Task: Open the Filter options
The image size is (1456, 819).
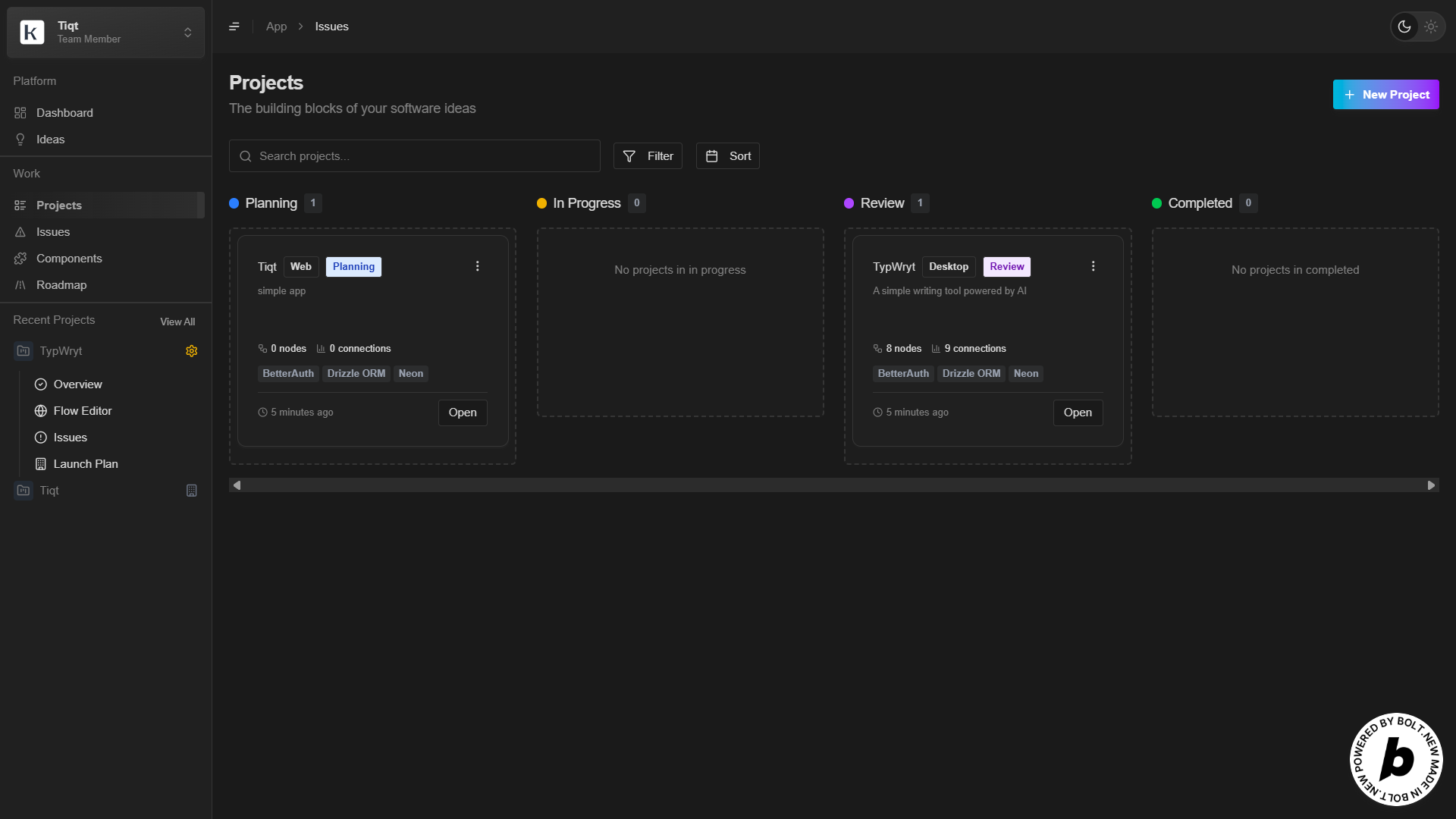Action: tap(648, 156)
